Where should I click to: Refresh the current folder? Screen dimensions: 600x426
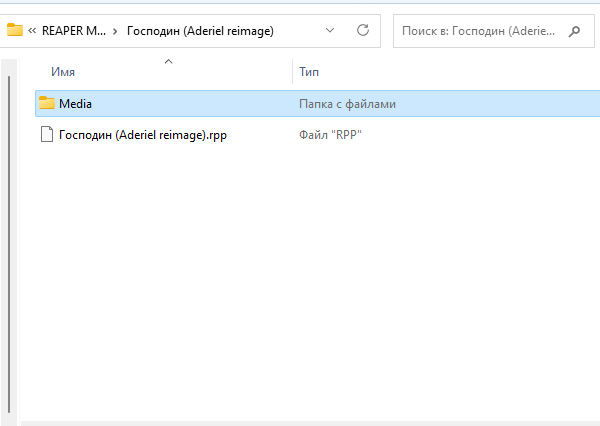coord(363,30)
